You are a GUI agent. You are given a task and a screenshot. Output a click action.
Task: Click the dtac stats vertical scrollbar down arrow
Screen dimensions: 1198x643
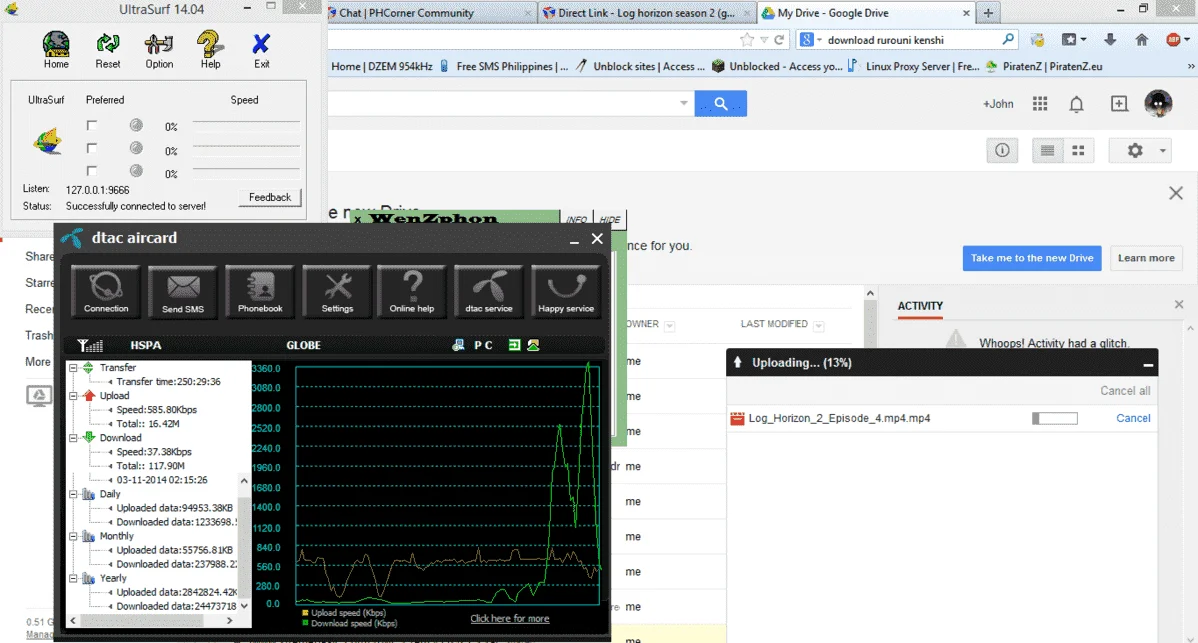pyautogui.click(x=244, y=606)
